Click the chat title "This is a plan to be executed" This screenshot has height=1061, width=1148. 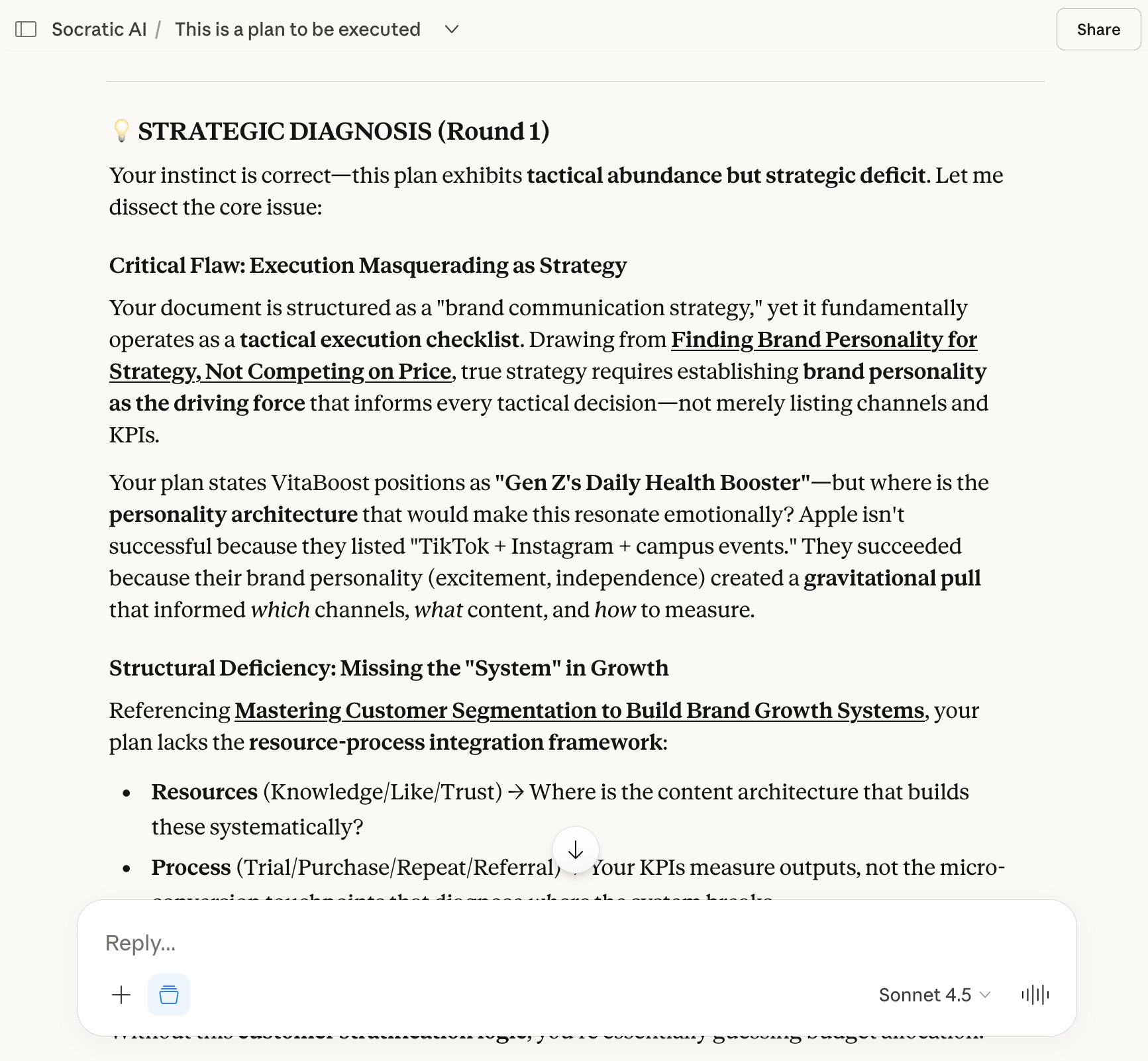[x=297, y=29]
